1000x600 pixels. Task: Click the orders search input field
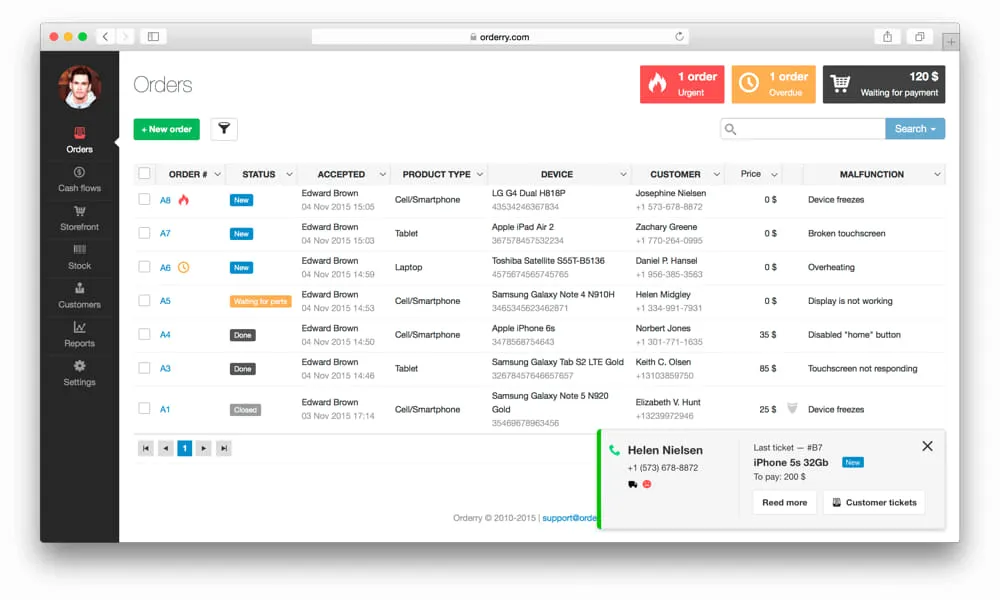click(803, 129)
